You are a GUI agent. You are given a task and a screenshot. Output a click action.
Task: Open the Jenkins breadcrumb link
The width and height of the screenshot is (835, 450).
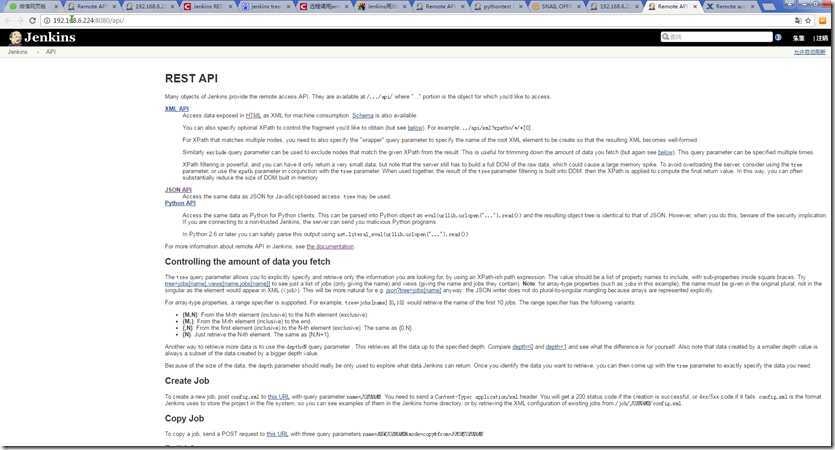[18, 52]
